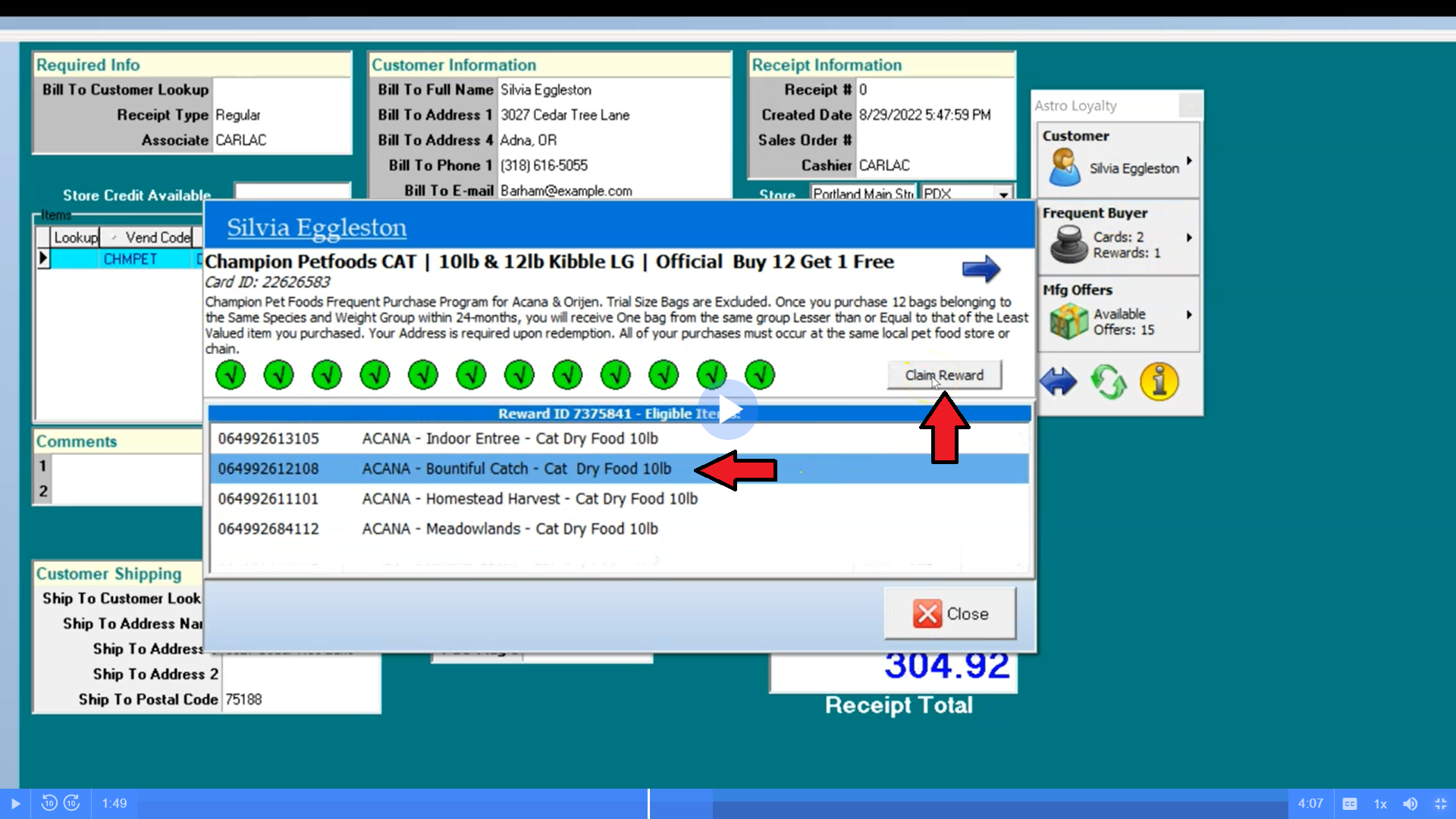Expand the Customer Silvia Eggleston flyout arrow
Viewport: 1456px width, 819px height.
[1189, 161]
